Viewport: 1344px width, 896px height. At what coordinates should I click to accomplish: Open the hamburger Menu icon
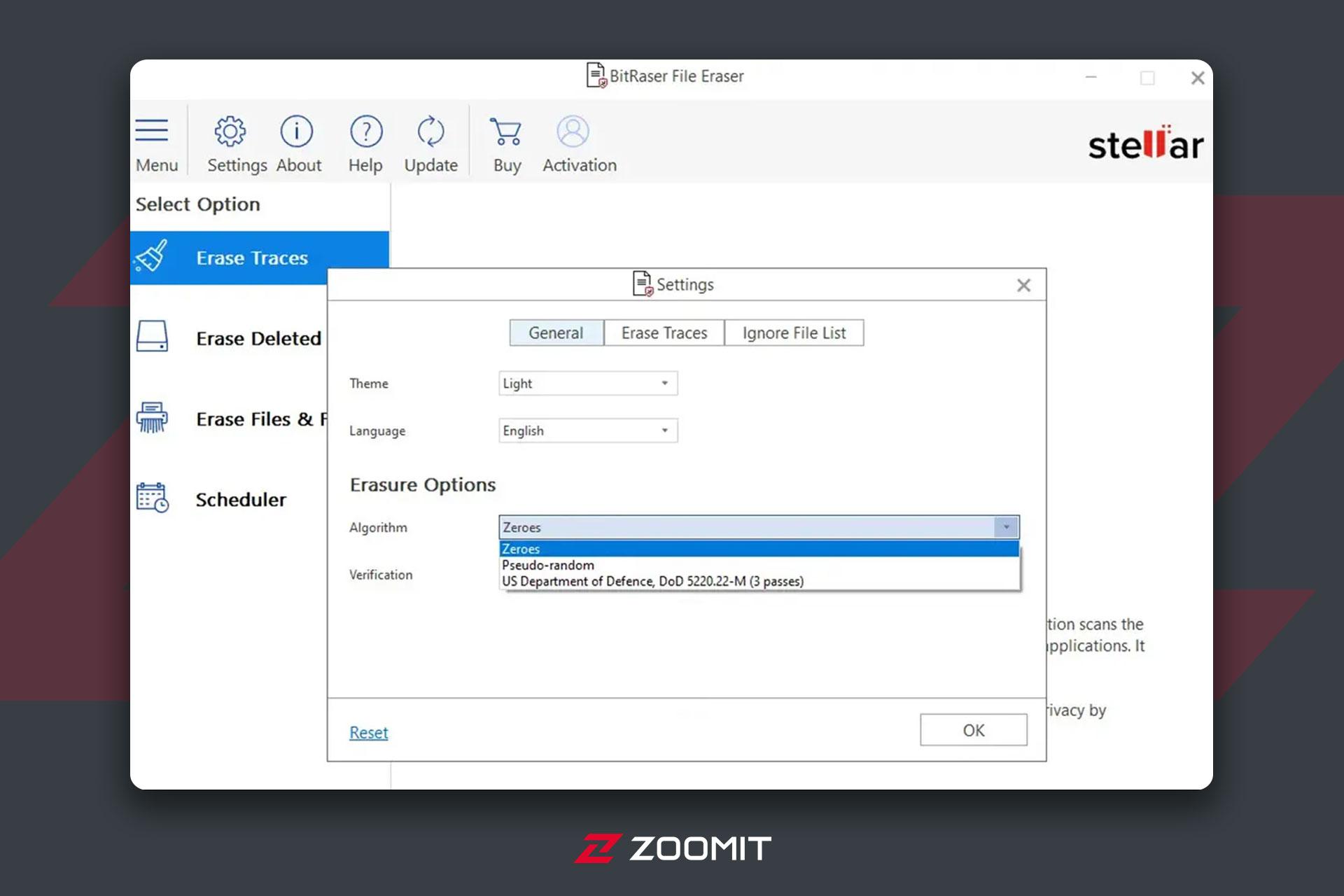click(152, 131)
